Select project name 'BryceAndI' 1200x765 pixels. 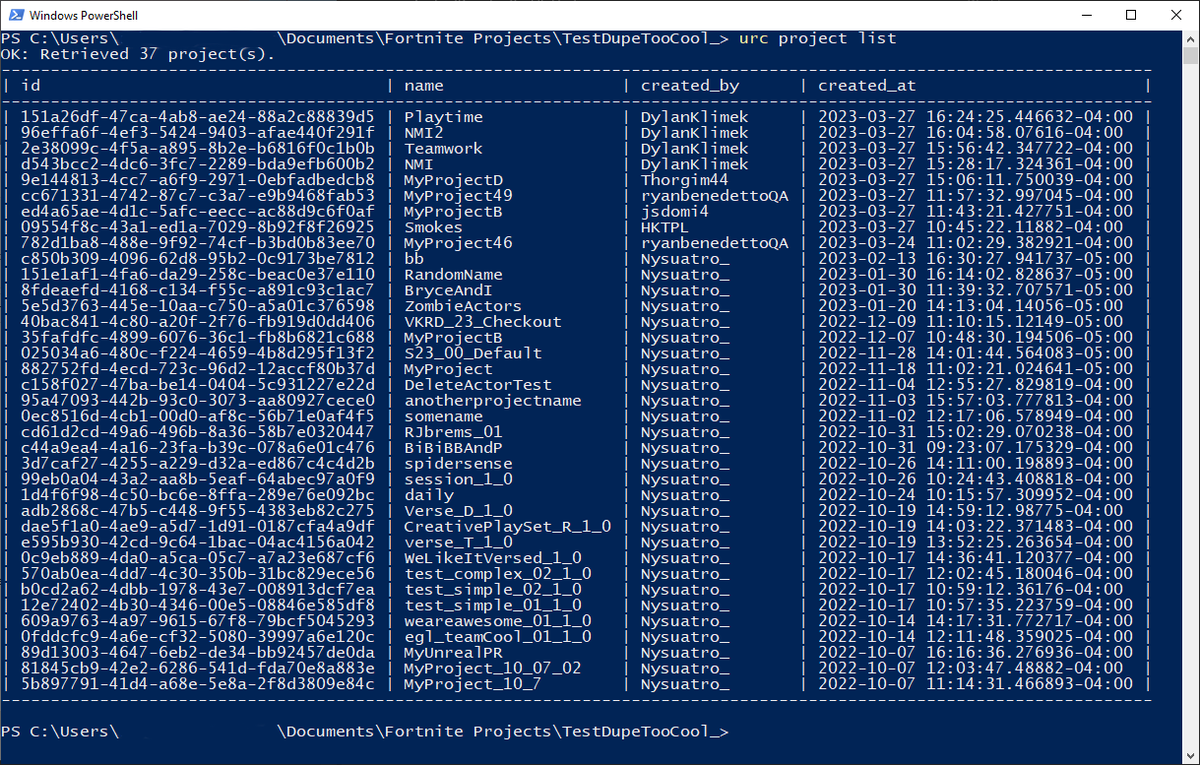point(448,290)
